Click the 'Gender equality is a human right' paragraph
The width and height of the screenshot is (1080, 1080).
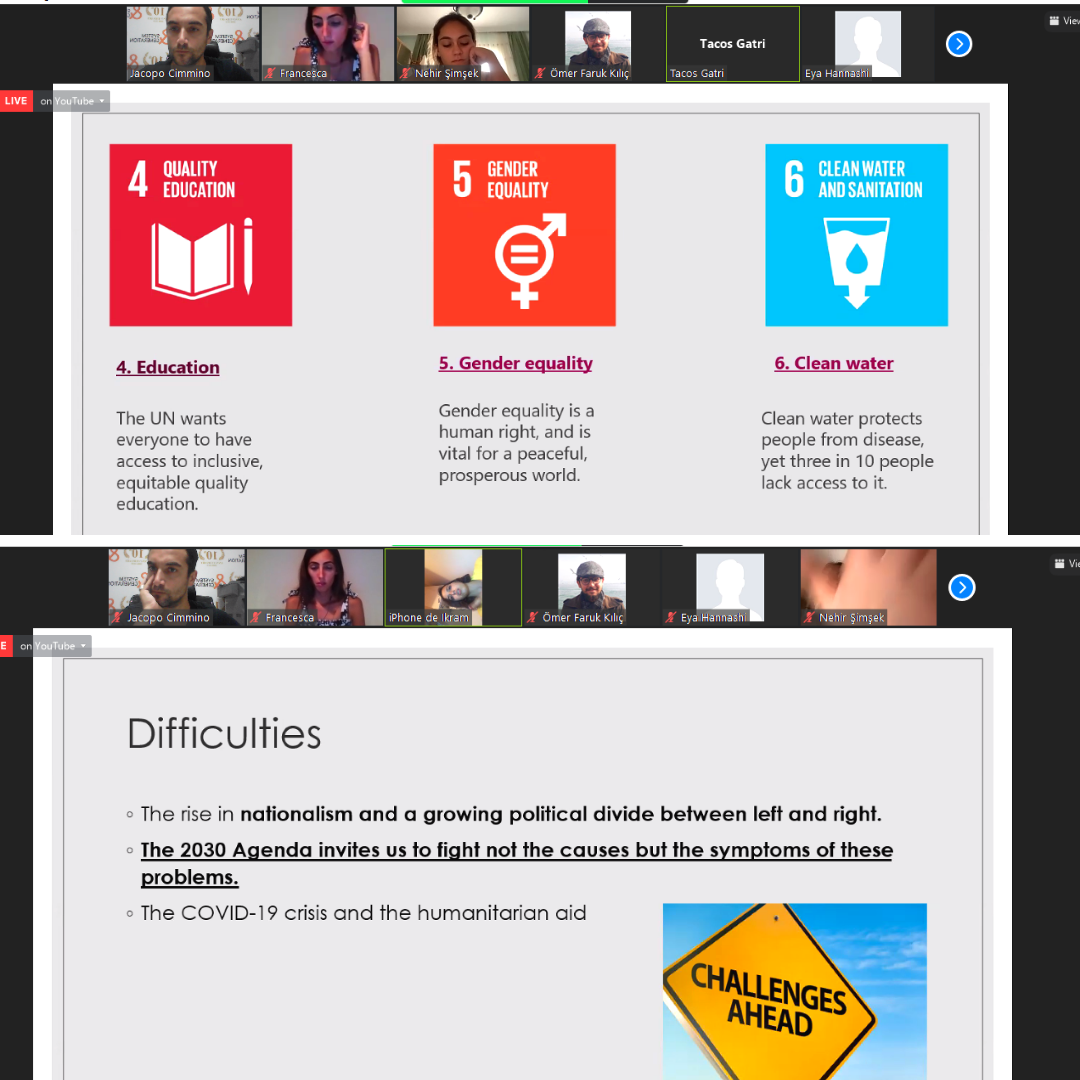pos(517,443)
